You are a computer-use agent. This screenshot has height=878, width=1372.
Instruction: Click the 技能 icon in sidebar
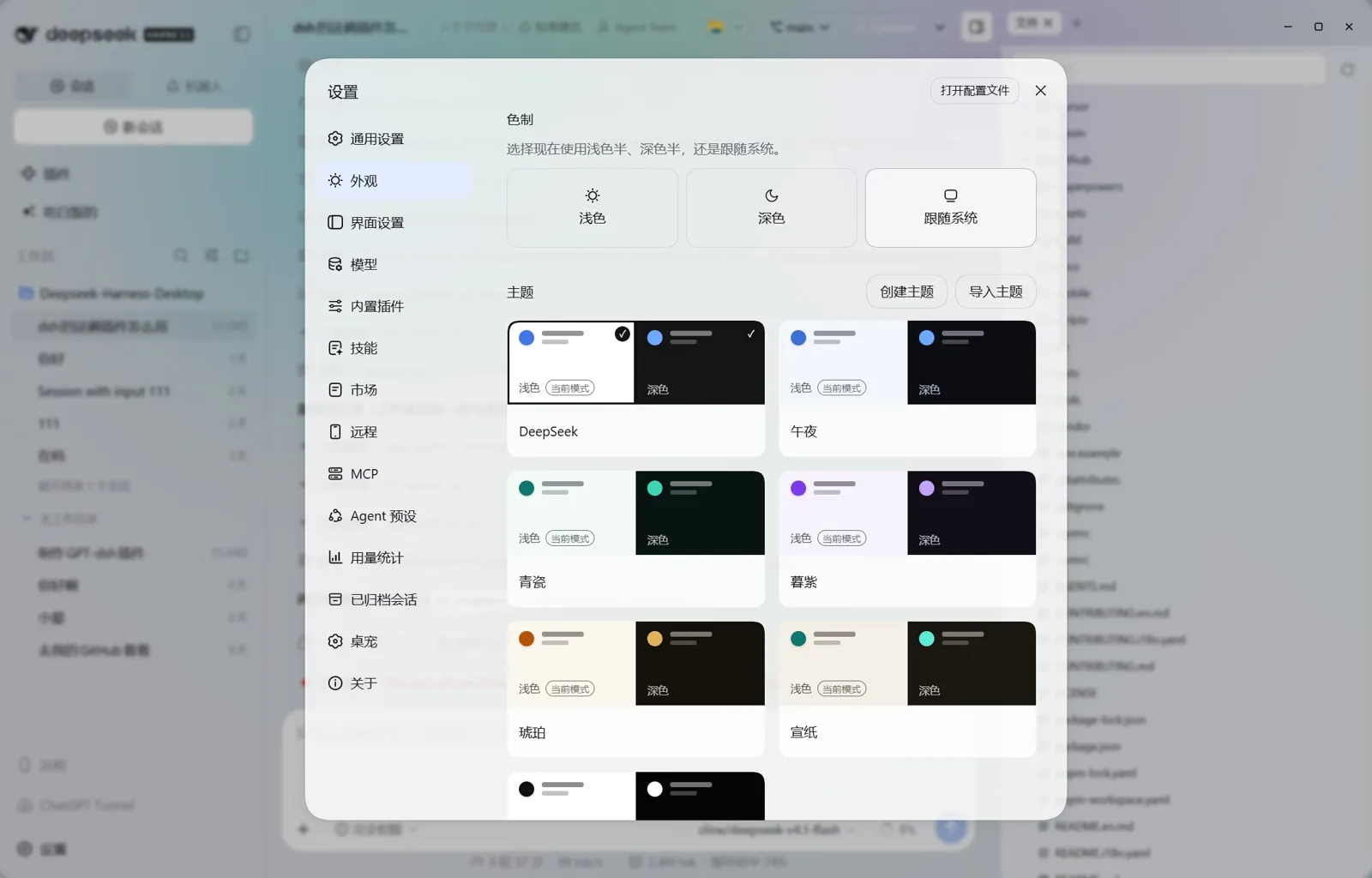(335, 348)
